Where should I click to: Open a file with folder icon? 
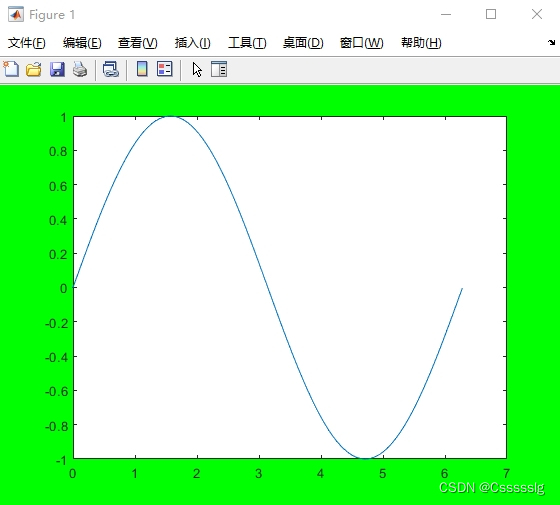pyautogui.click(x=34, y=69)
